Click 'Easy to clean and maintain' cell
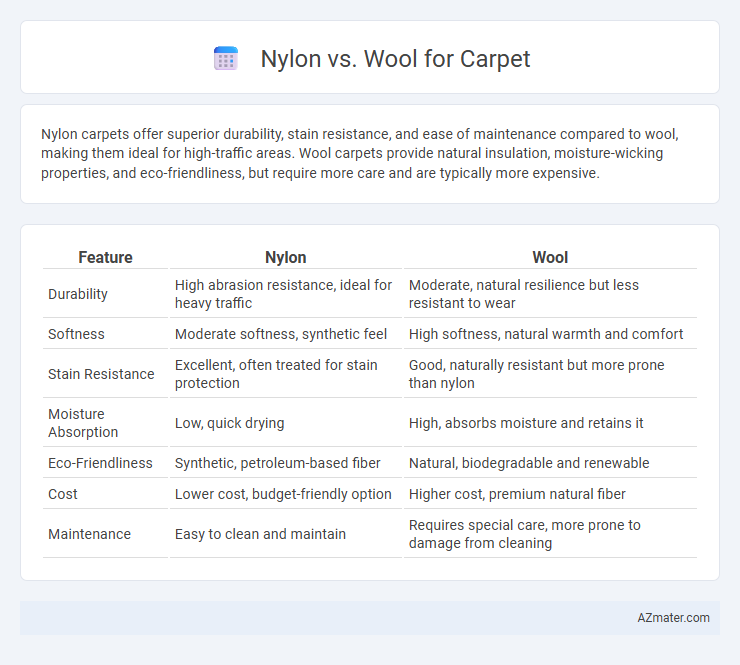The width and height of the screenshot is (740, 665). point(286,534)
